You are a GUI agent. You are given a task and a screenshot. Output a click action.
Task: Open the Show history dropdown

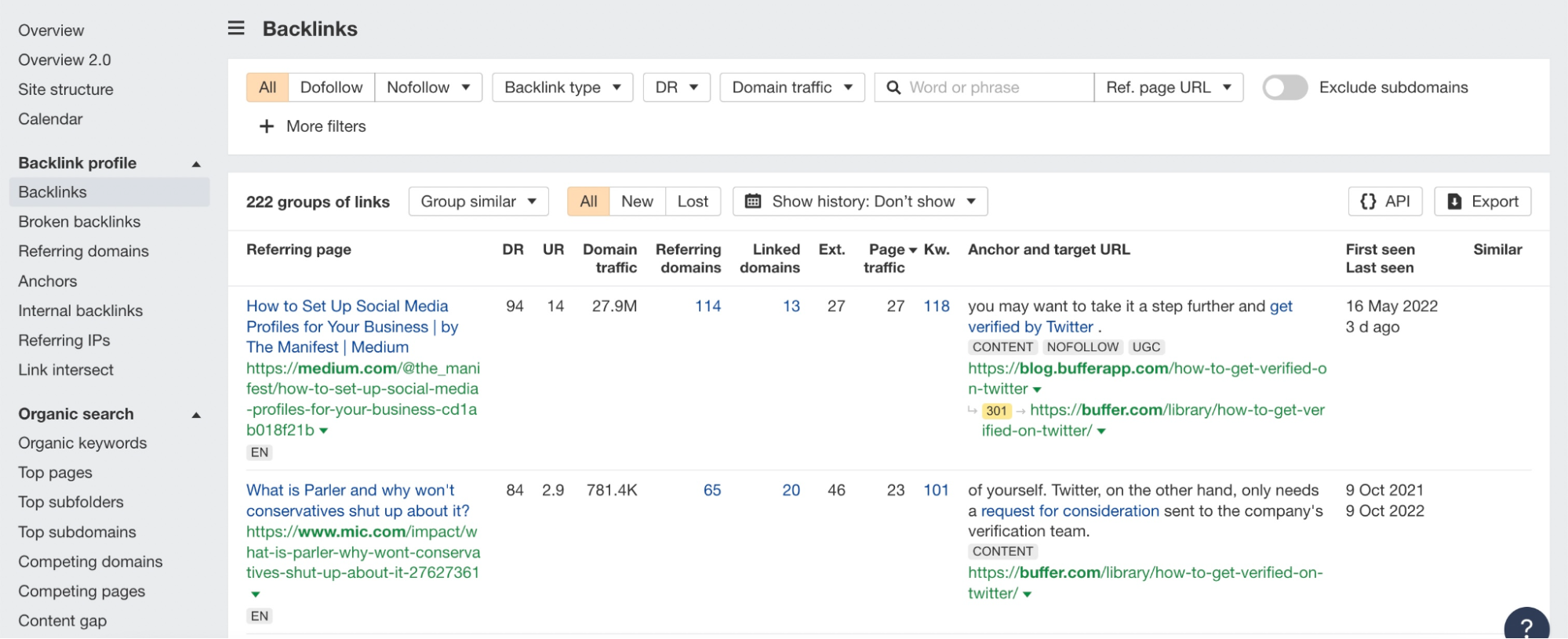860,202
